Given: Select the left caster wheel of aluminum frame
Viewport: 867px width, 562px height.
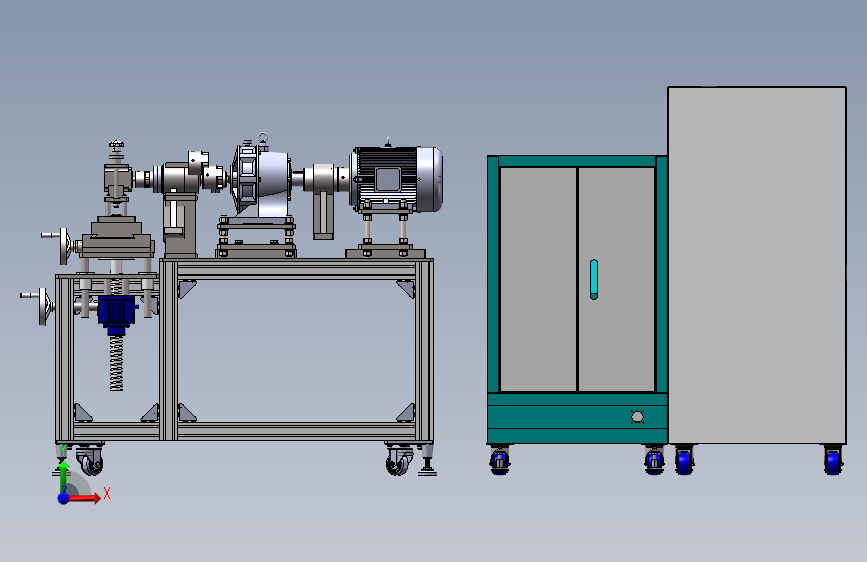Looking at the screenshot, I should click(x=91, y=460).
